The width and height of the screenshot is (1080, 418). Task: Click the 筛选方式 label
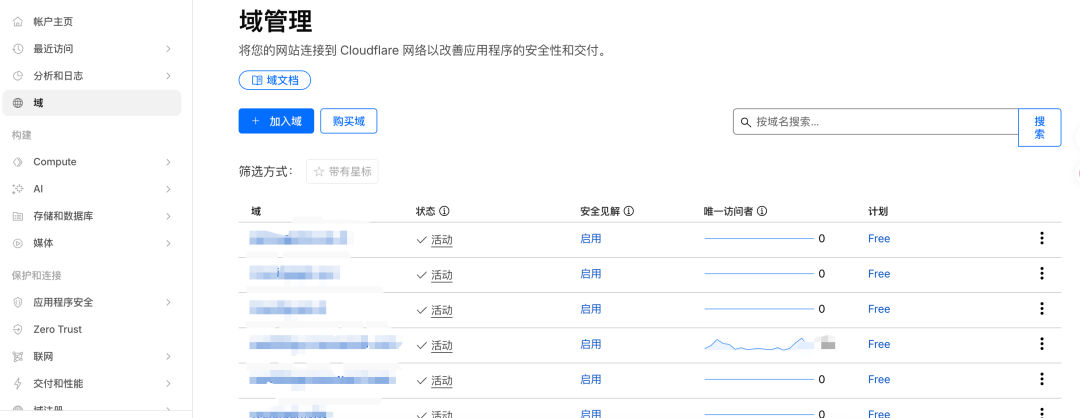266,171
